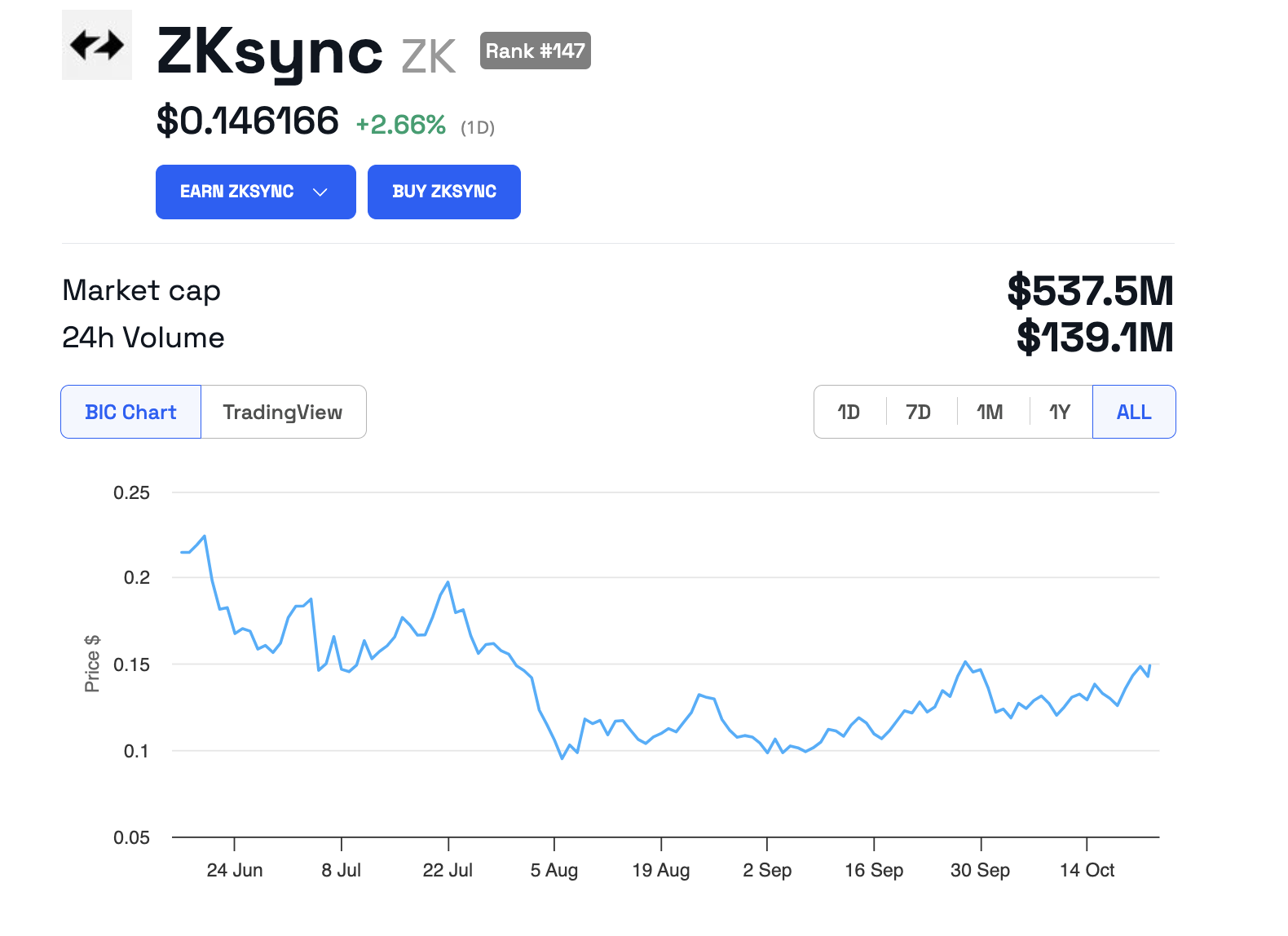This screenshot has height=936, width=1288.
Task: Click the 30 Sep axis tick label
Action: (x=980, y=871)
